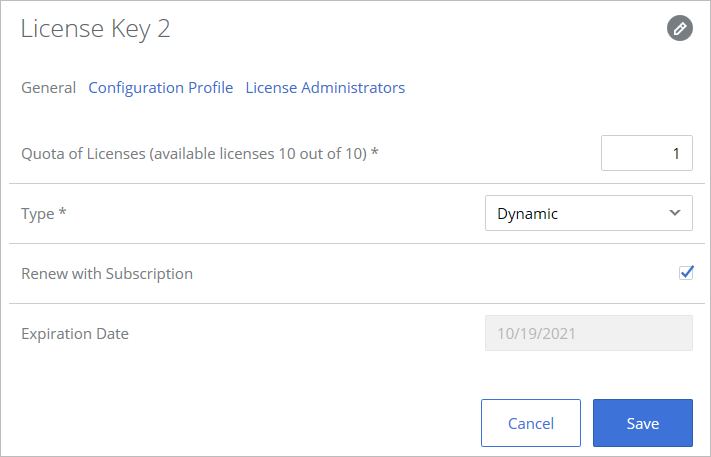This screenshot has height=457, width=711.
Task: Click the Expiration Date label
Action: 75,333
